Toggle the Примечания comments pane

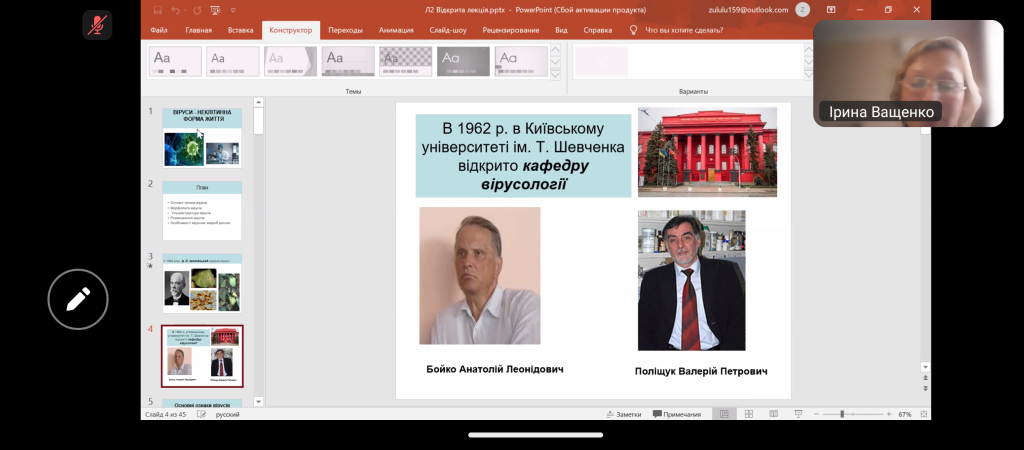click(x=677, y=414)
